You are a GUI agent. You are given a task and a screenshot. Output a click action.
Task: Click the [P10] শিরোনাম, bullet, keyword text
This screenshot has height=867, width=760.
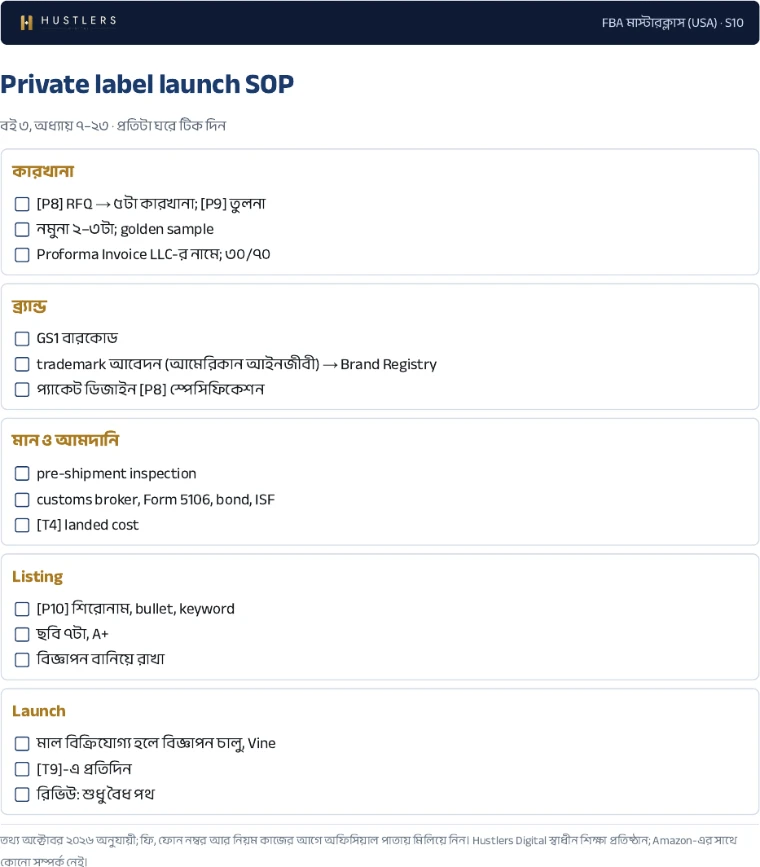pyautogui.click(x=136, y=609)
